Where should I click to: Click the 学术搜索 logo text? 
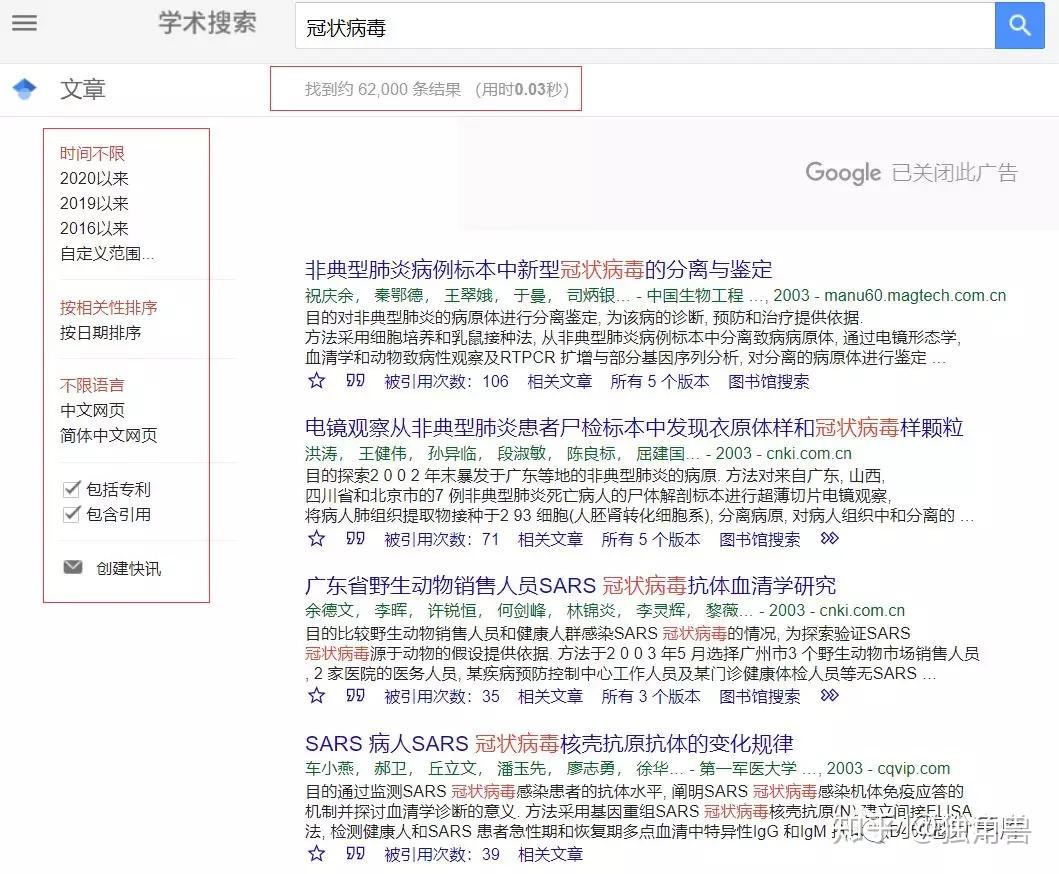pyautogui.click(x=207, y=23)
